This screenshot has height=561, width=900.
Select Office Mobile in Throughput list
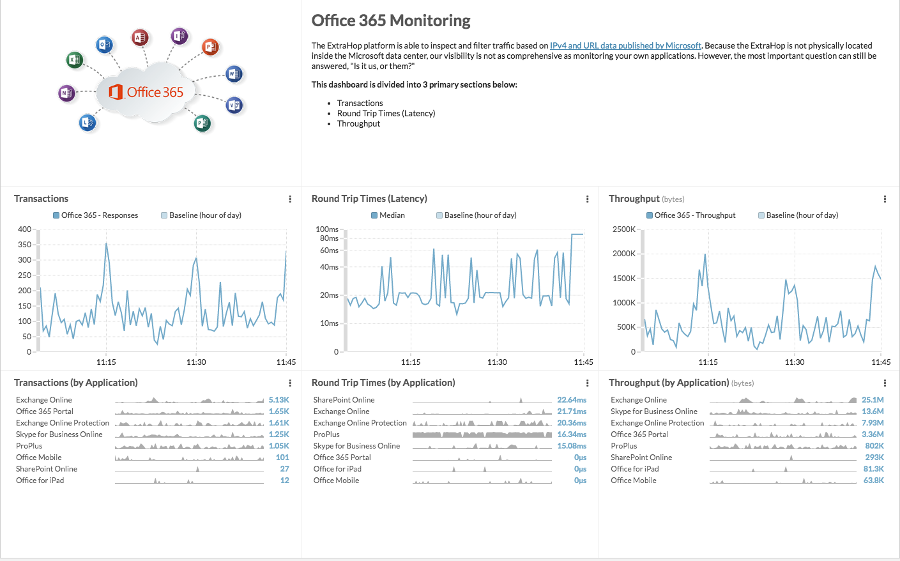(747, 480)
